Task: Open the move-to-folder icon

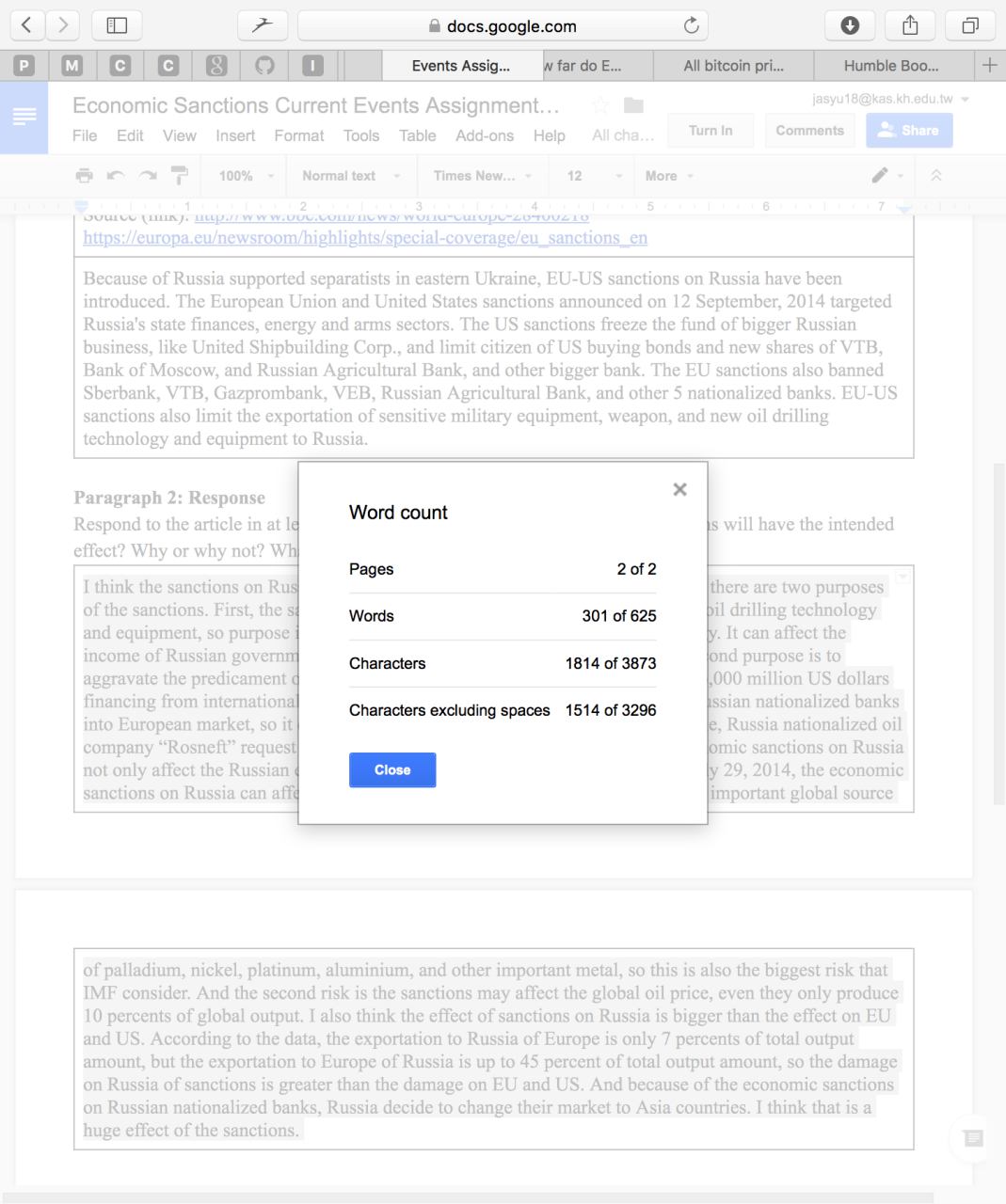Action: point(633,105)
